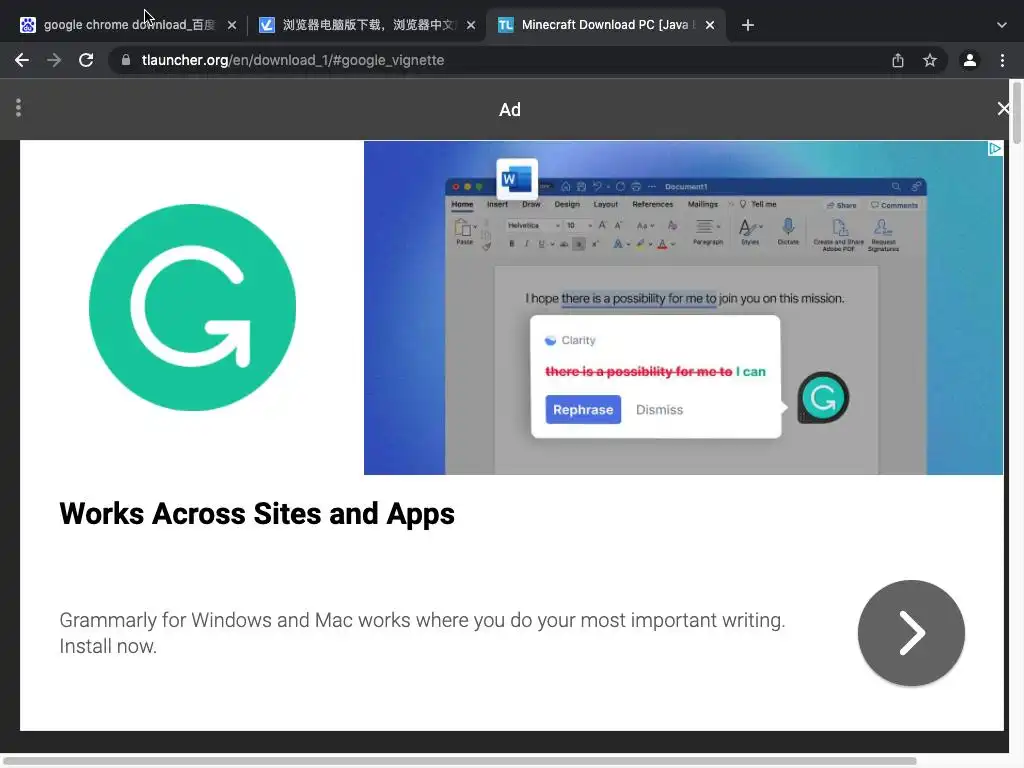Open the Chrome three-dot menu
The image size is (1024, 768).
(1002, 60)
